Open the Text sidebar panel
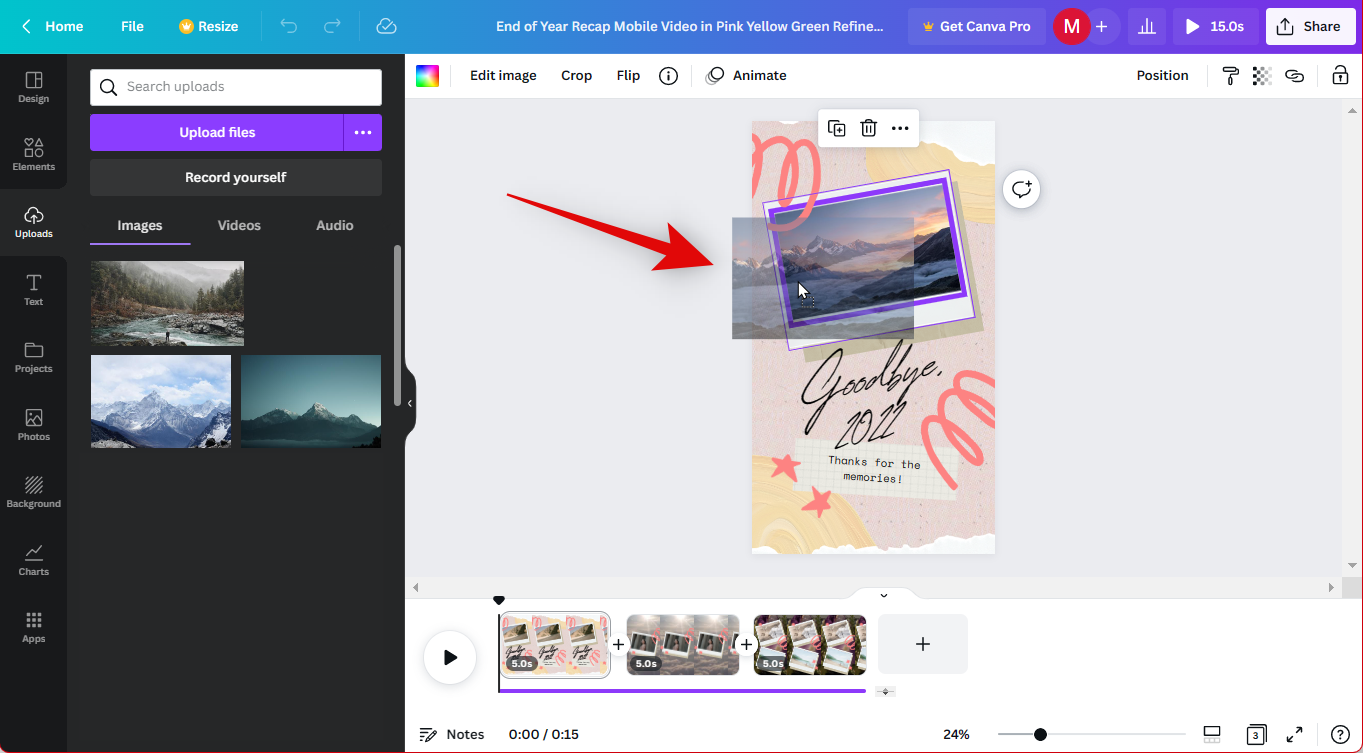Viewport: 1363px width, 753px height. click(x=33, y=289)
